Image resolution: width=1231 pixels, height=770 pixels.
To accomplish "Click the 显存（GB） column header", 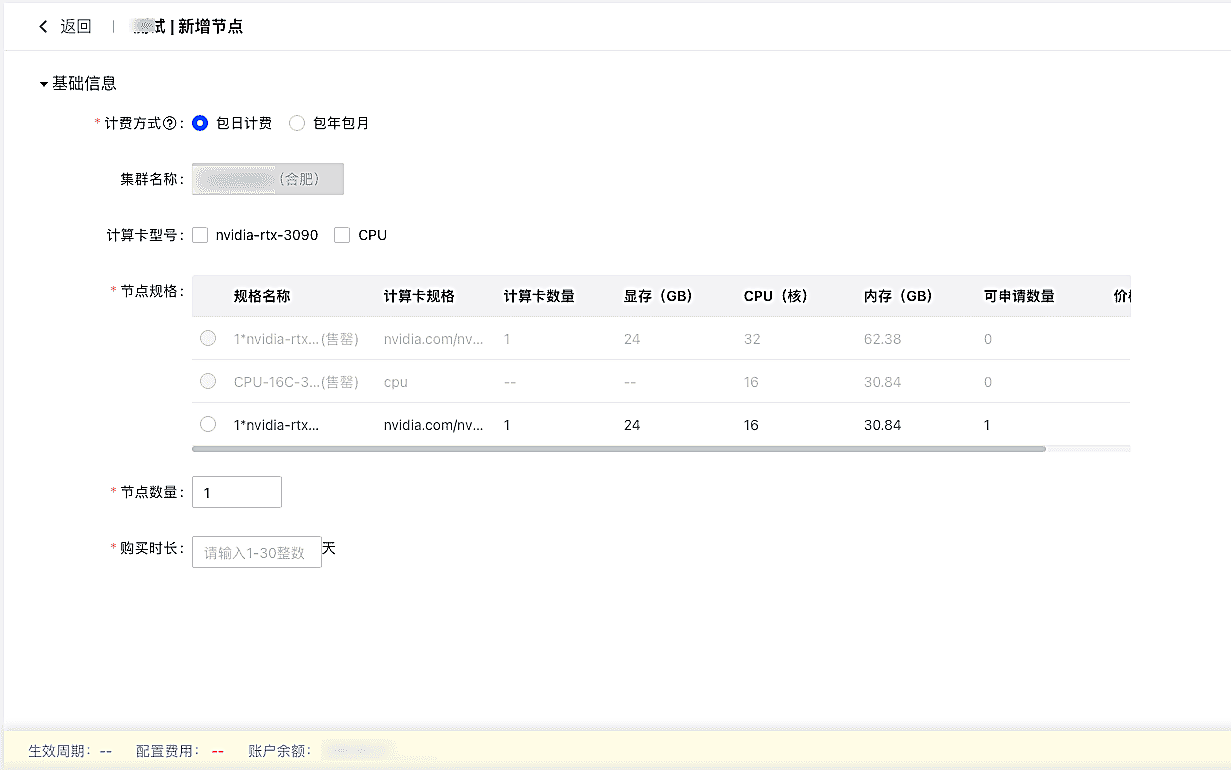I will (x=658, y=297).
